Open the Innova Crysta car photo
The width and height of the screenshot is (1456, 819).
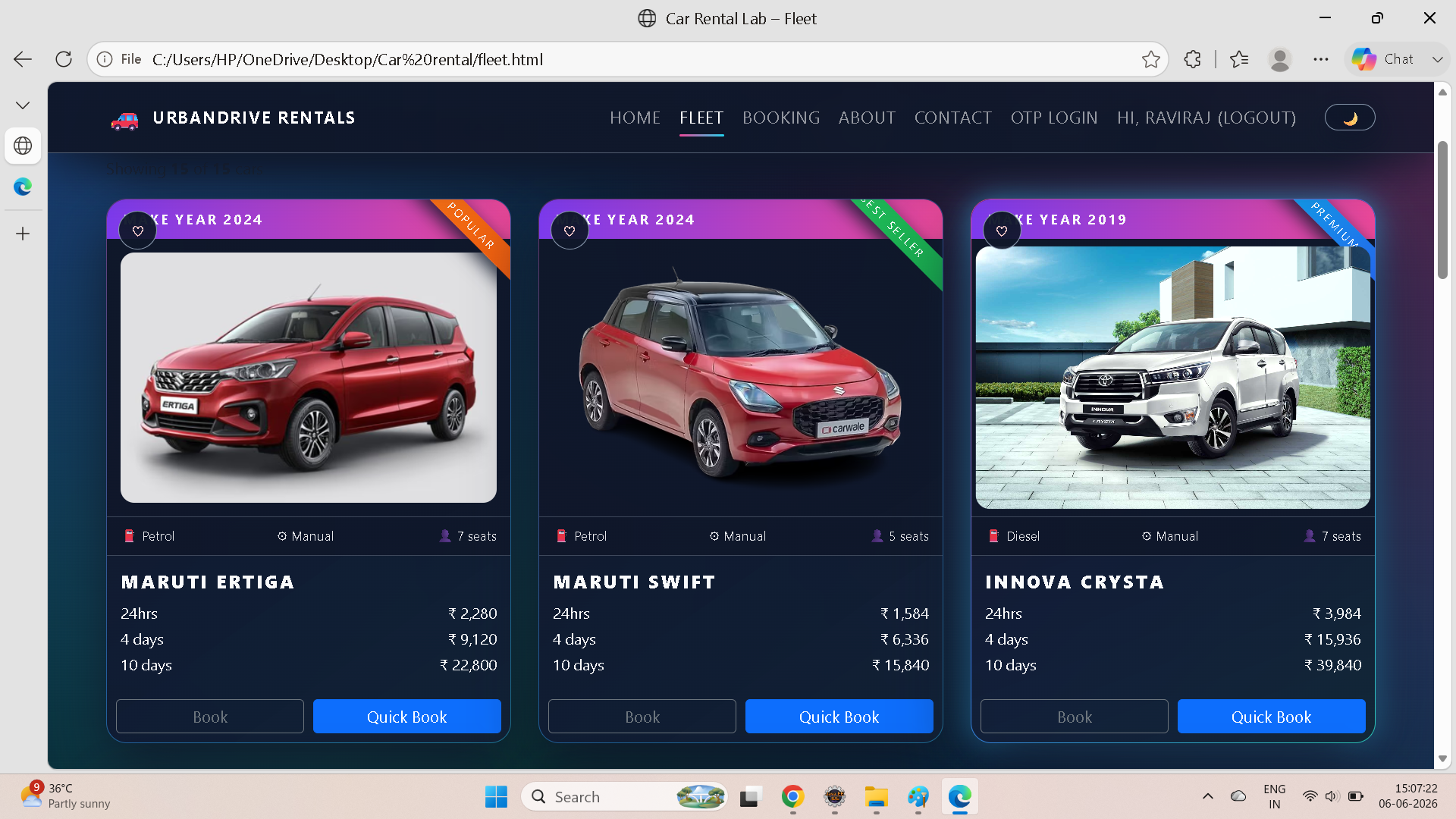(1173, 378)
